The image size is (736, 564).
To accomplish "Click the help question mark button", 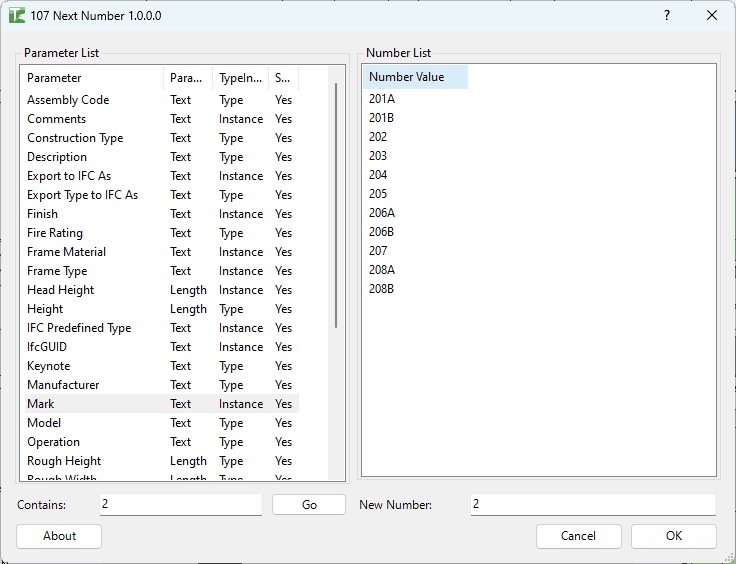I will pos(667,15).
